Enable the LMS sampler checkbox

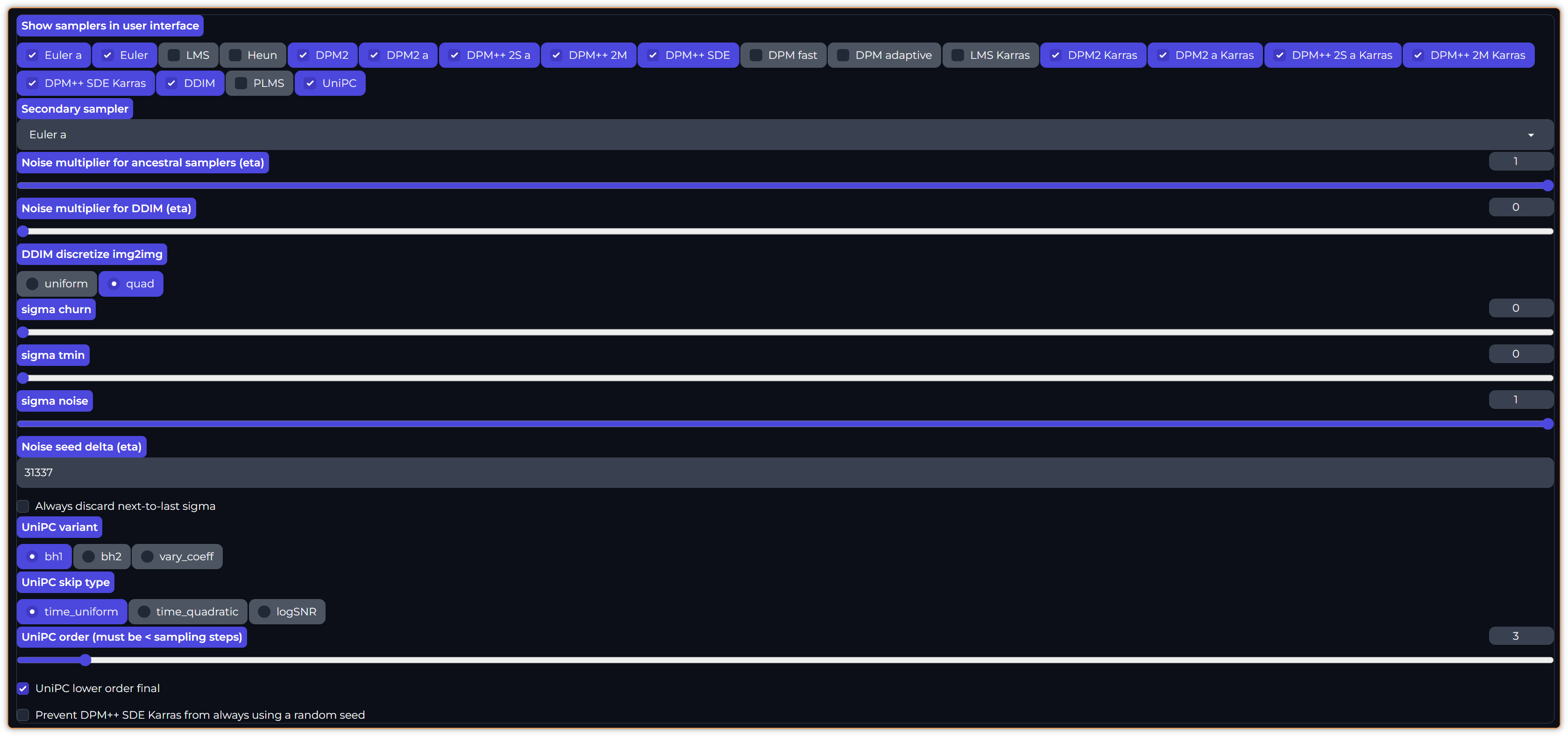[173, 56]
